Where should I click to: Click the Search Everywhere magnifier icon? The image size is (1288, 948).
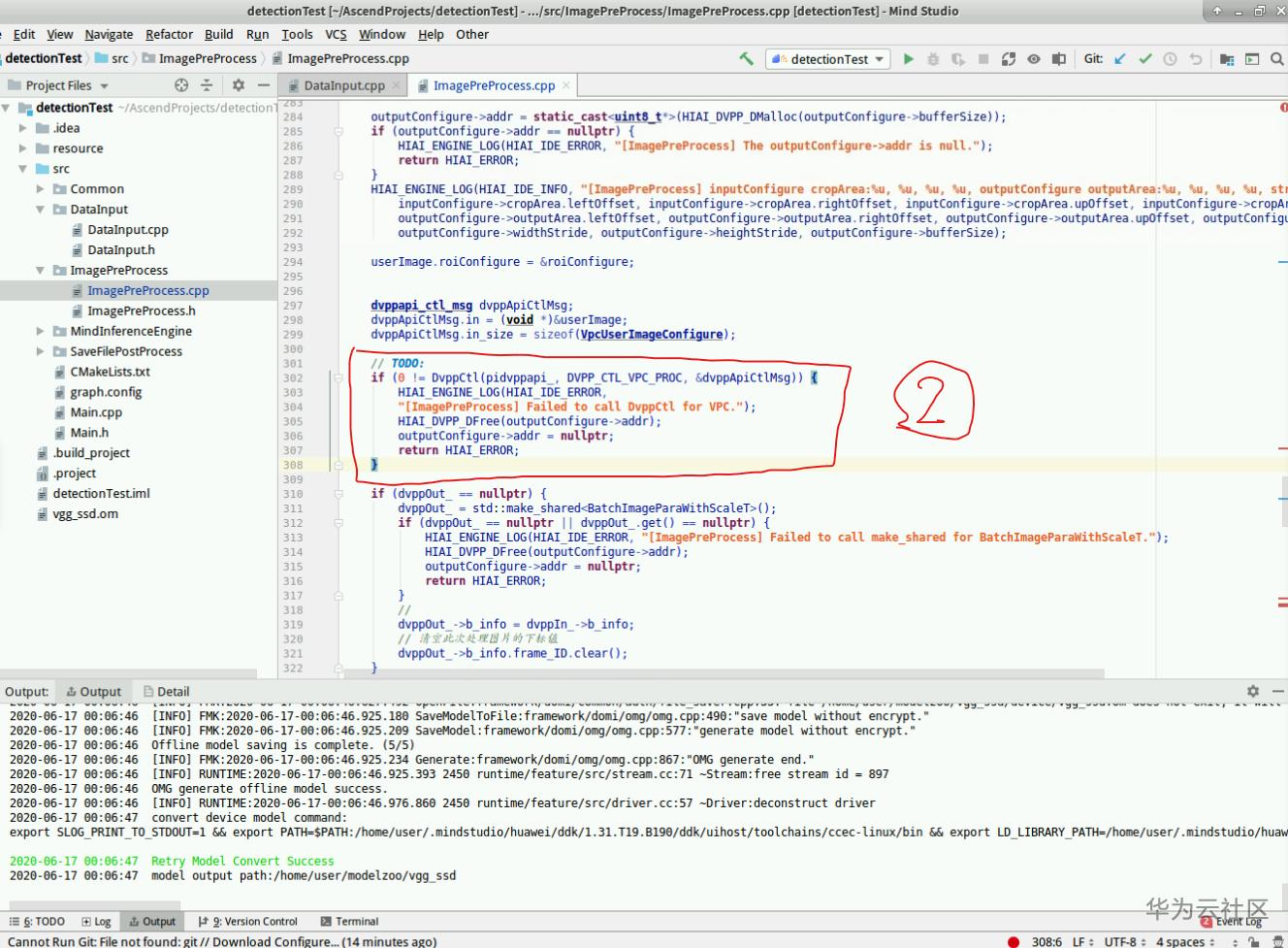[1277, 58]
